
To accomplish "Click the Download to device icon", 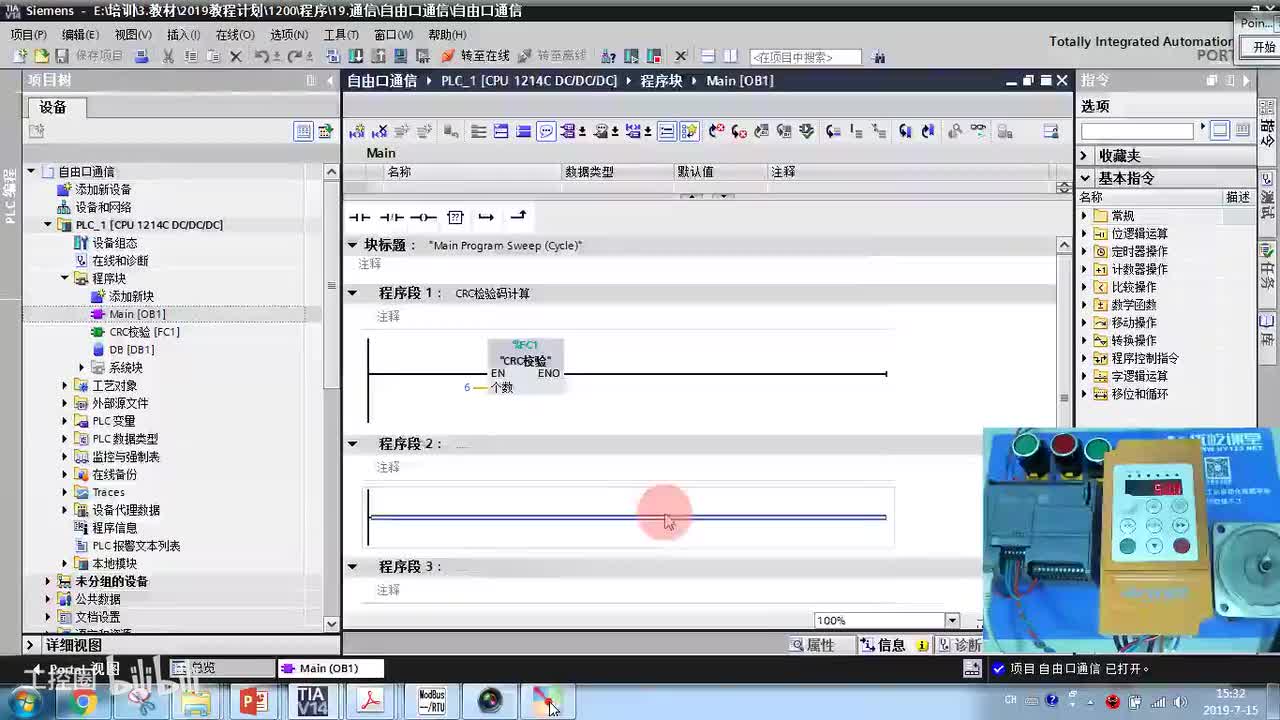I will (x=356, y=57).
